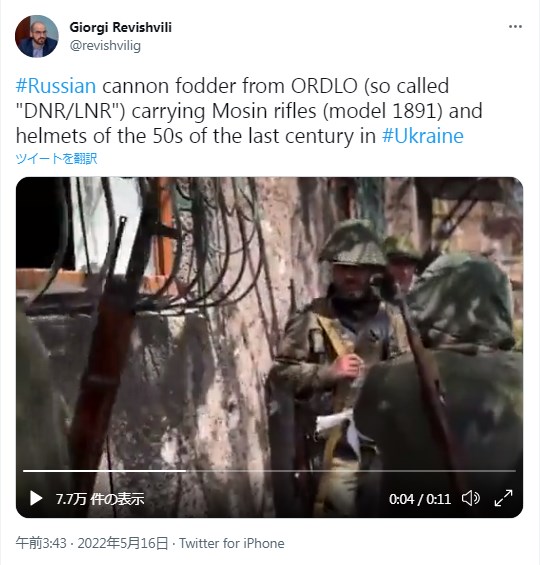Open the three-dot more options menu
Viewport: 540px width, 565px height.
pos(515,27)
